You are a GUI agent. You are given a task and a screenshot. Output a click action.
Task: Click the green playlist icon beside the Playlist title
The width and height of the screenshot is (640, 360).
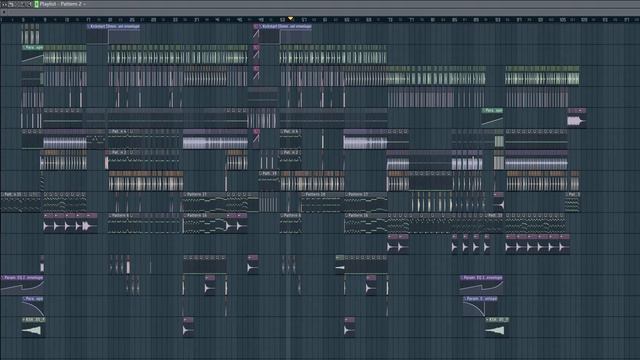point(36,4)
